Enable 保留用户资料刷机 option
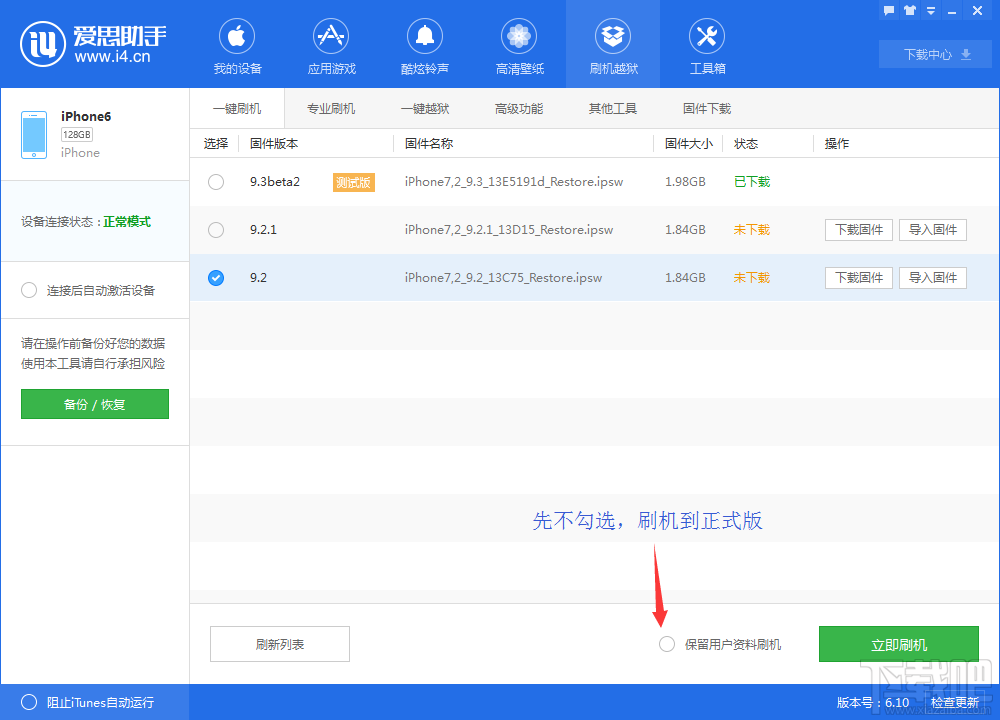Image resolution: width=1000 pixels, height=720 pixels. click(x=666, y=644)
